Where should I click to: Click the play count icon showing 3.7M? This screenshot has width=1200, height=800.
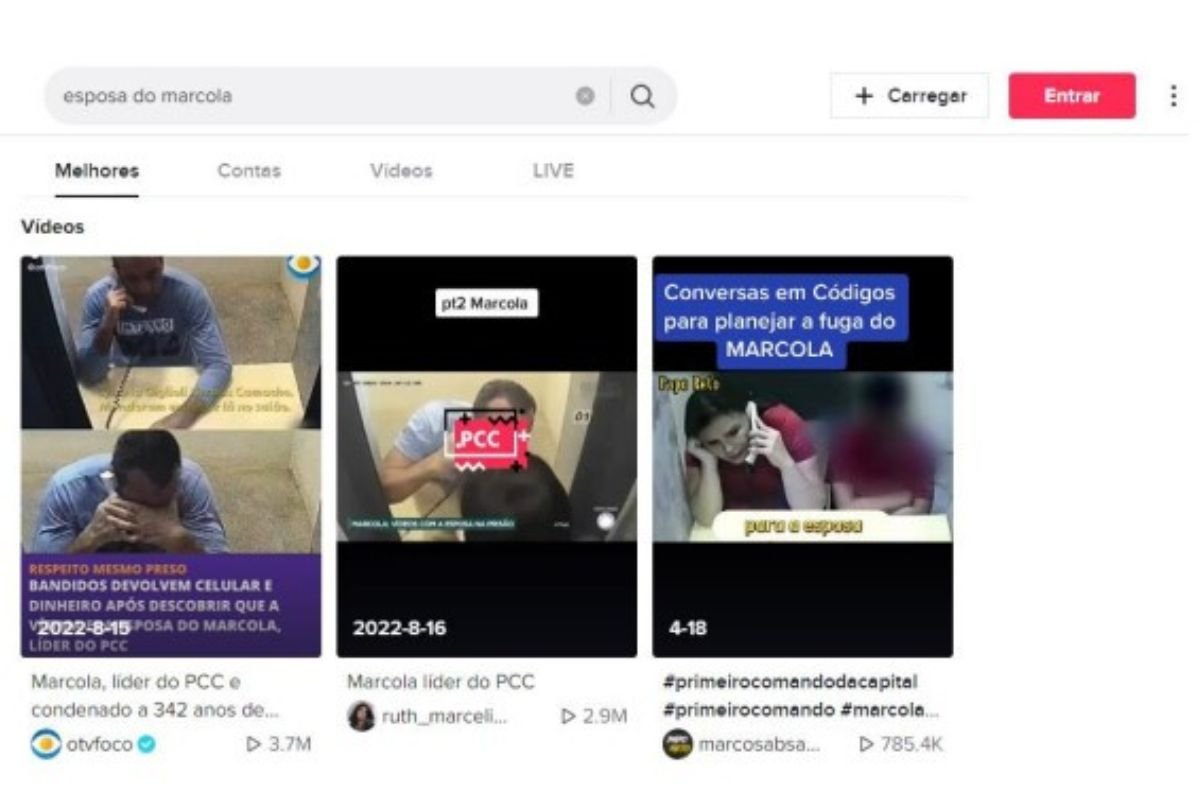click(253, 744)
